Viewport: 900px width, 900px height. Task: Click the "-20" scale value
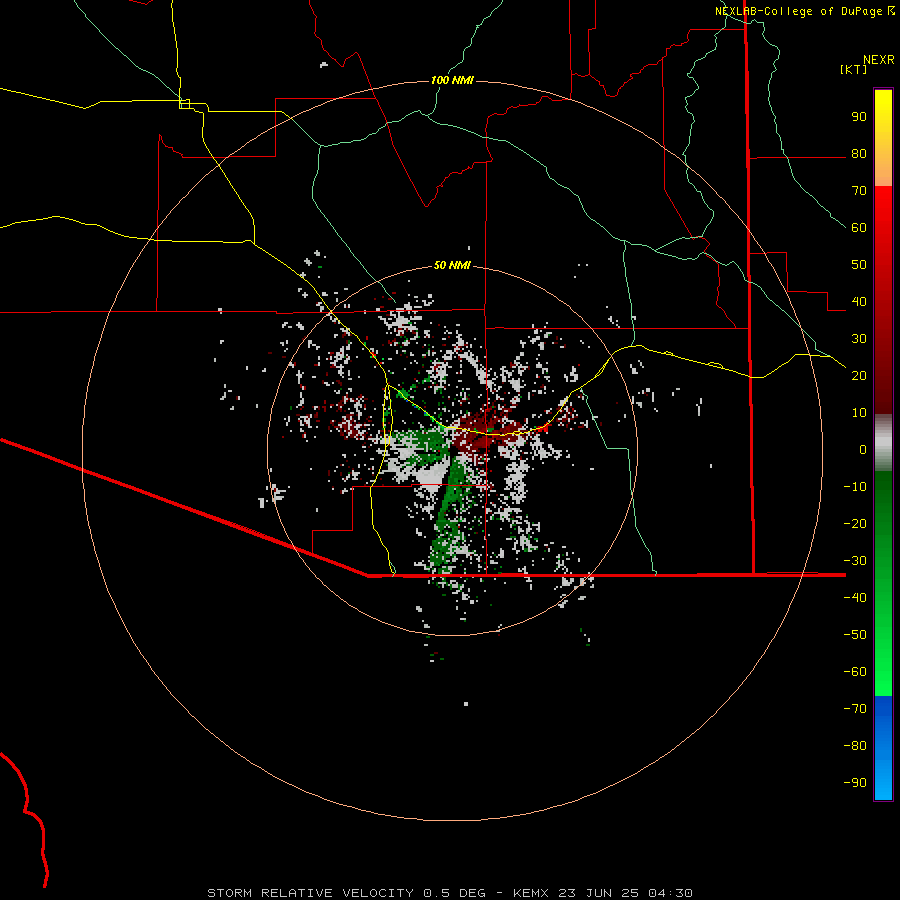pyautogui.click(x=855, y=524)
